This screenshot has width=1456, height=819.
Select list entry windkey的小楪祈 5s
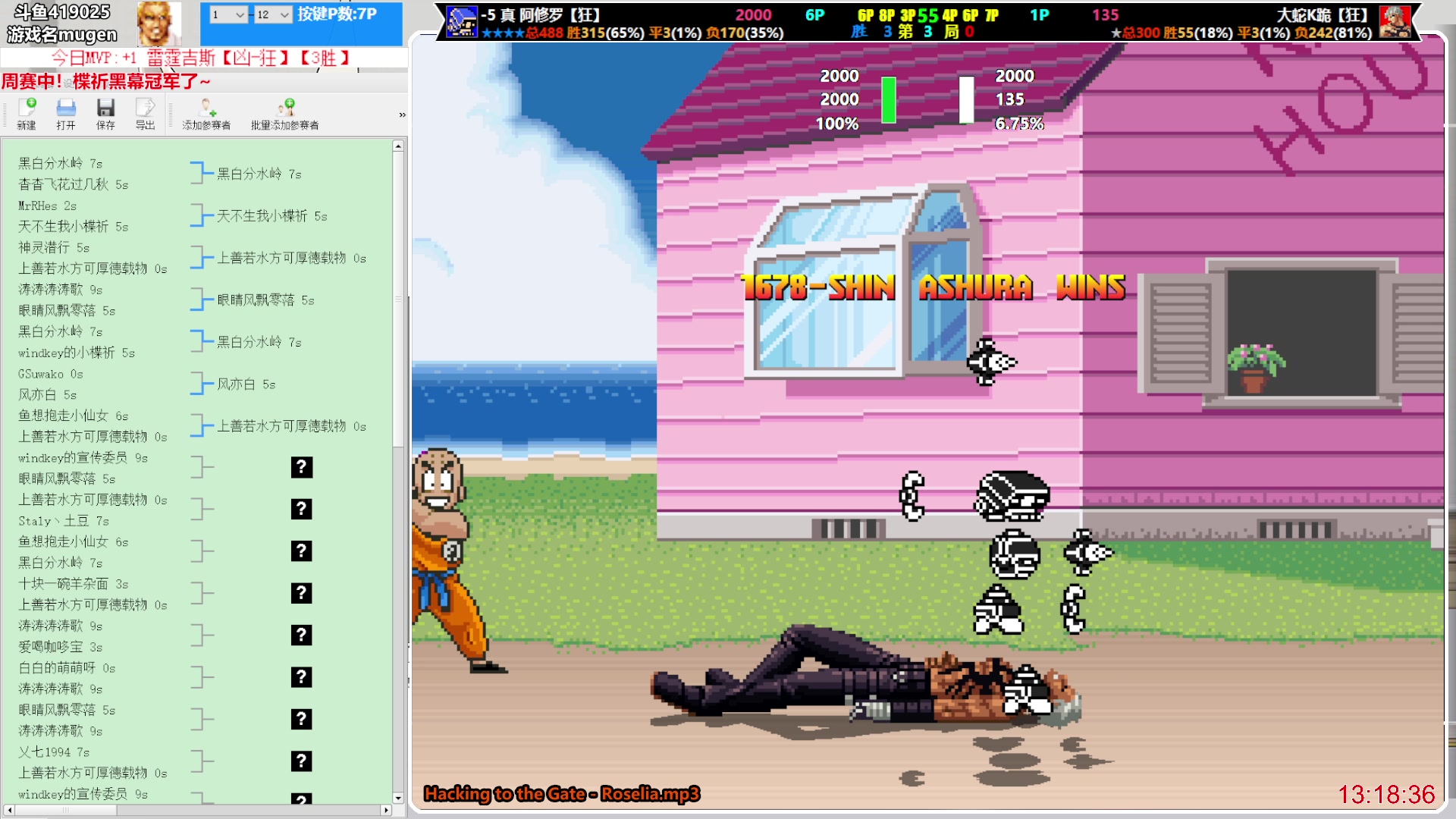click(x=77, y=353)
